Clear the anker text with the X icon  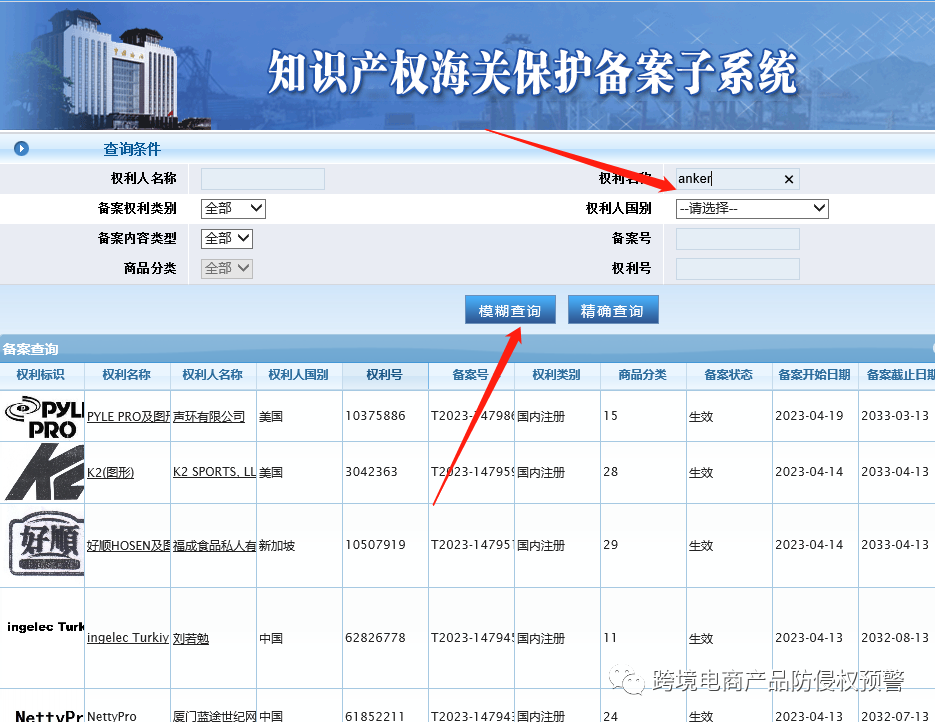789,179
